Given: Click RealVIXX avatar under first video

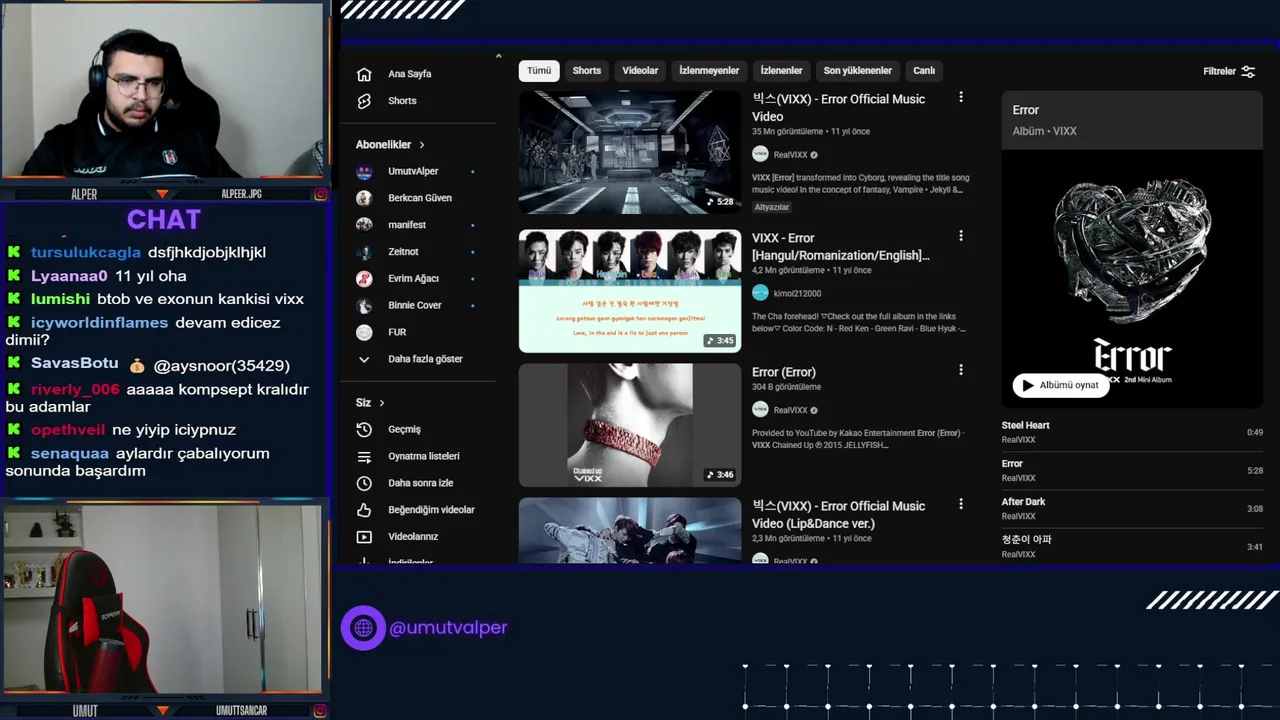Looking at the screenshot, I should [x=760, y=155].
